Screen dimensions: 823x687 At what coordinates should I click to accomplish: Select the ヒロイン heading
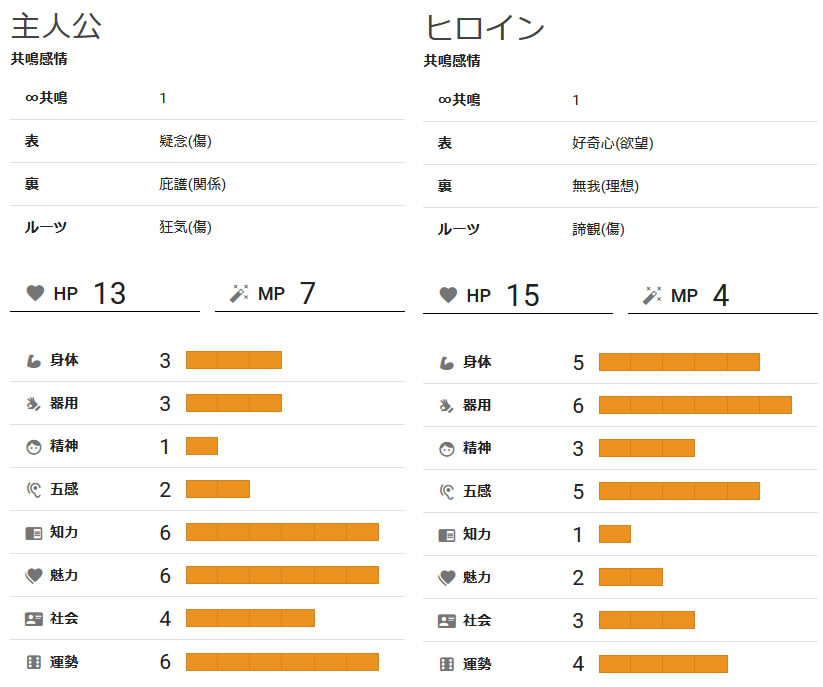click(485, 28)
